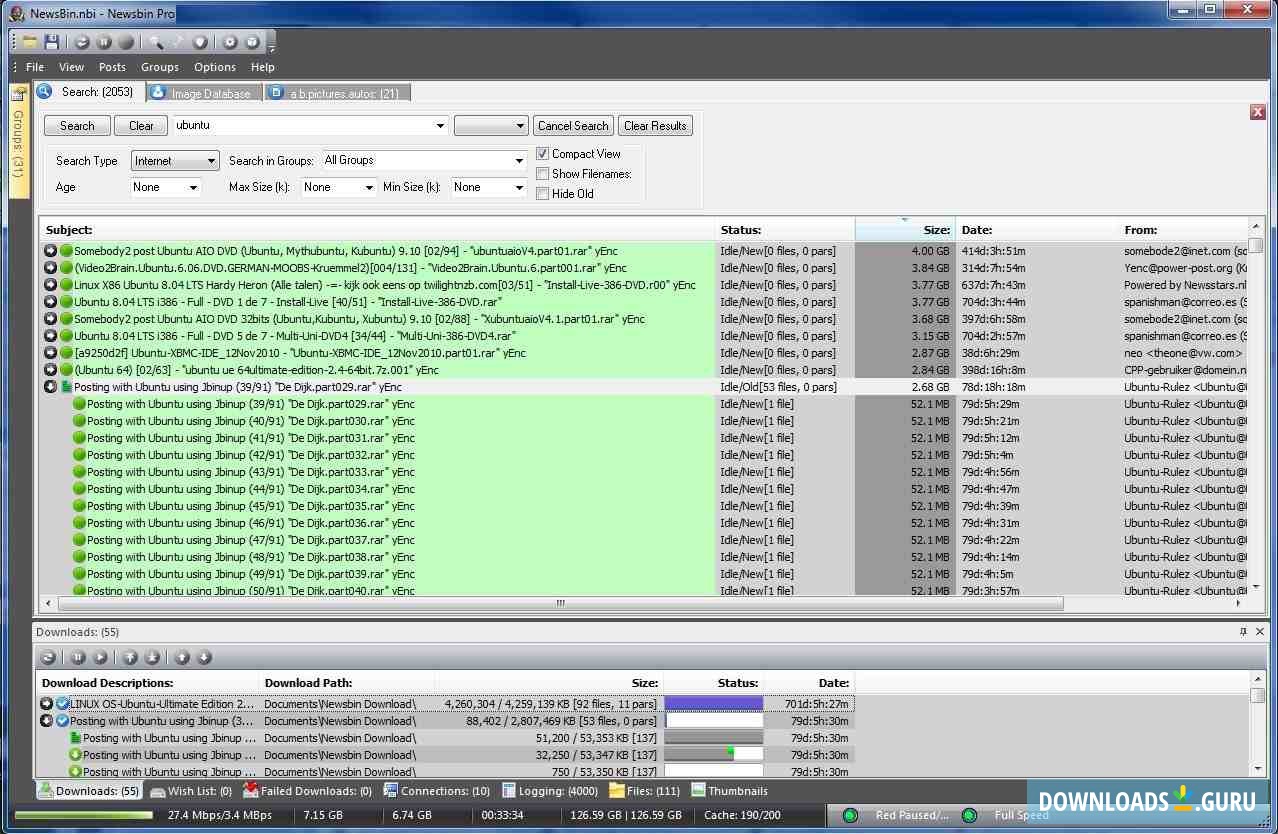Click the gear options icon in main toolbar

tap(230, 42)
